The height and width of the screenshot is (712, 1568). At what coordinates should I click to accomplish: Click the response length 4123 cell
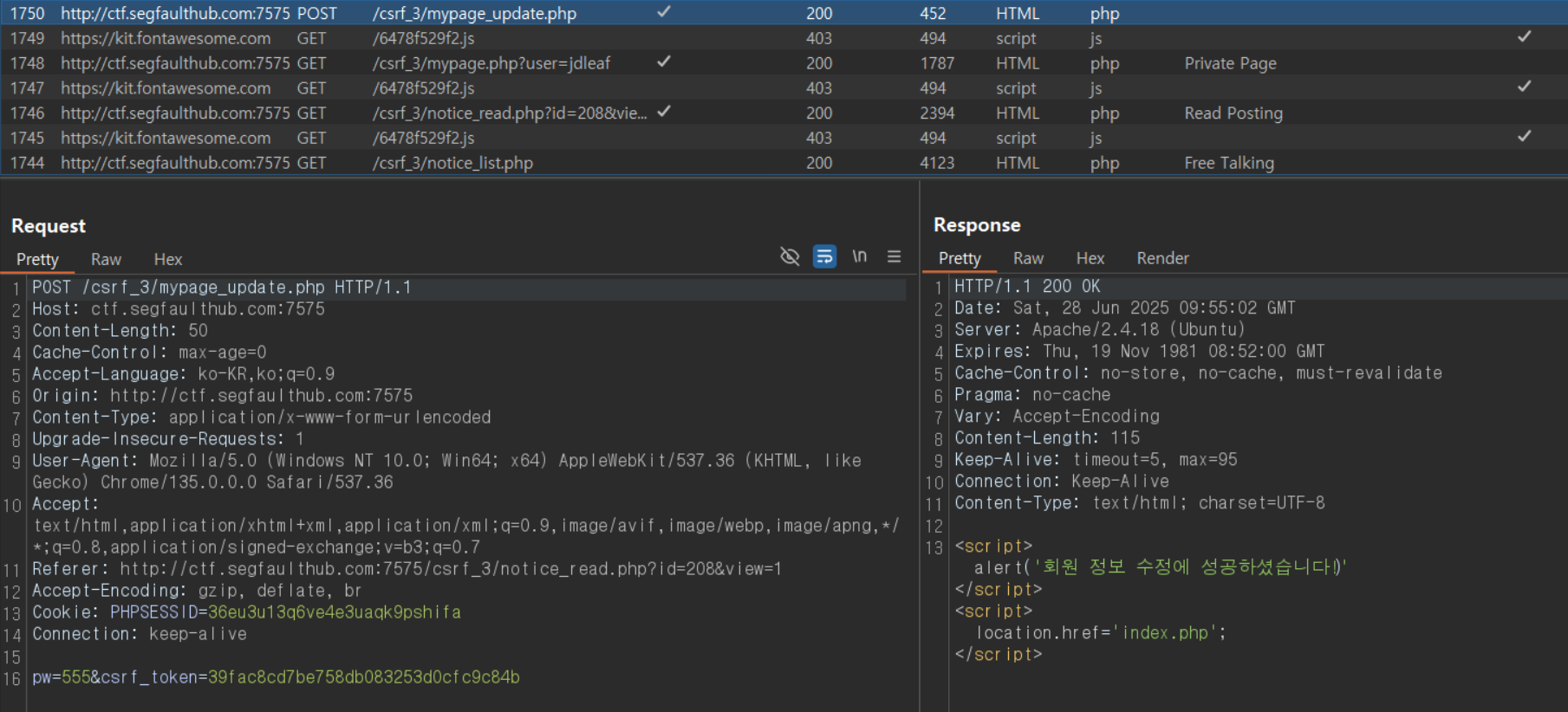(937, 163)
